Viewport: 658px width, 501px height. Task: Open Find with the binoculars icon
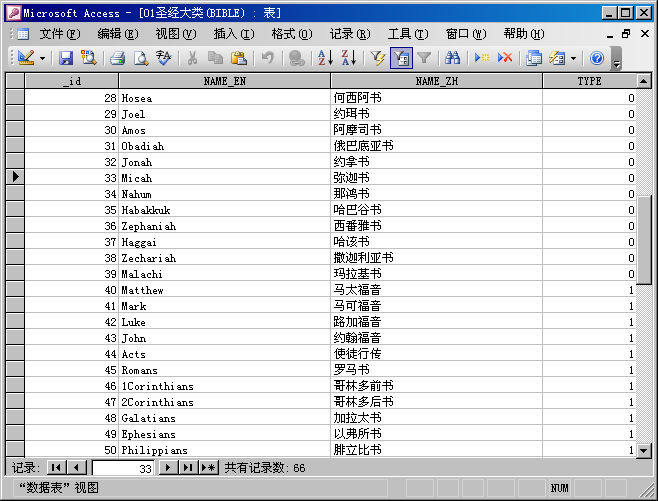452,58
